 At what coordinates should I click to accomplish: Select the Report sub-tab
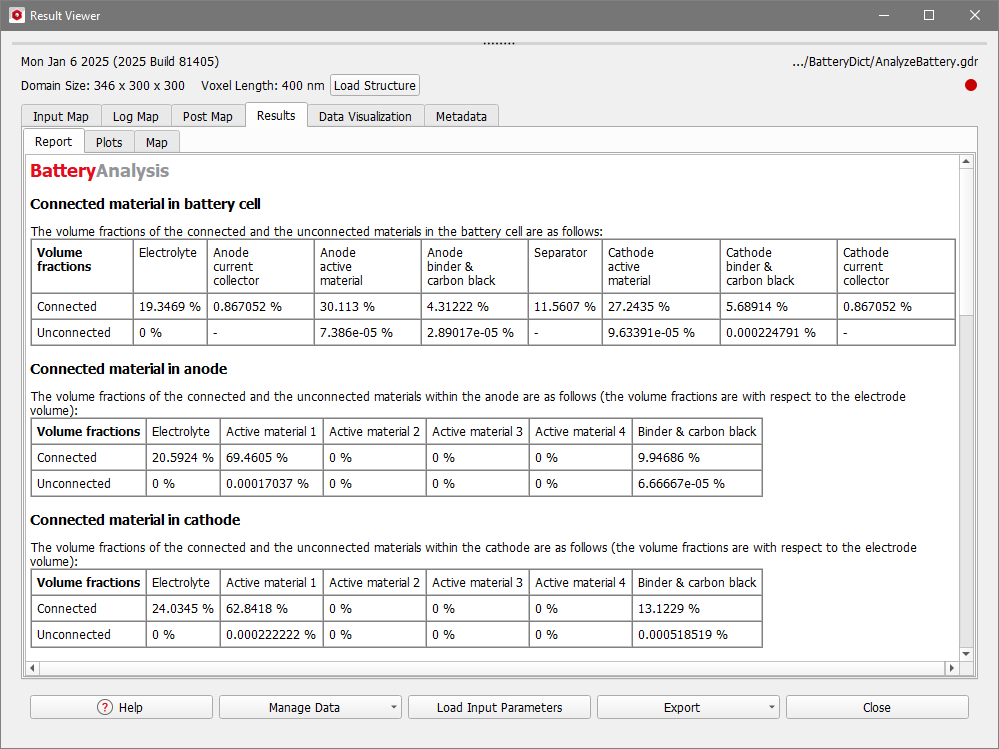[54, 141]
